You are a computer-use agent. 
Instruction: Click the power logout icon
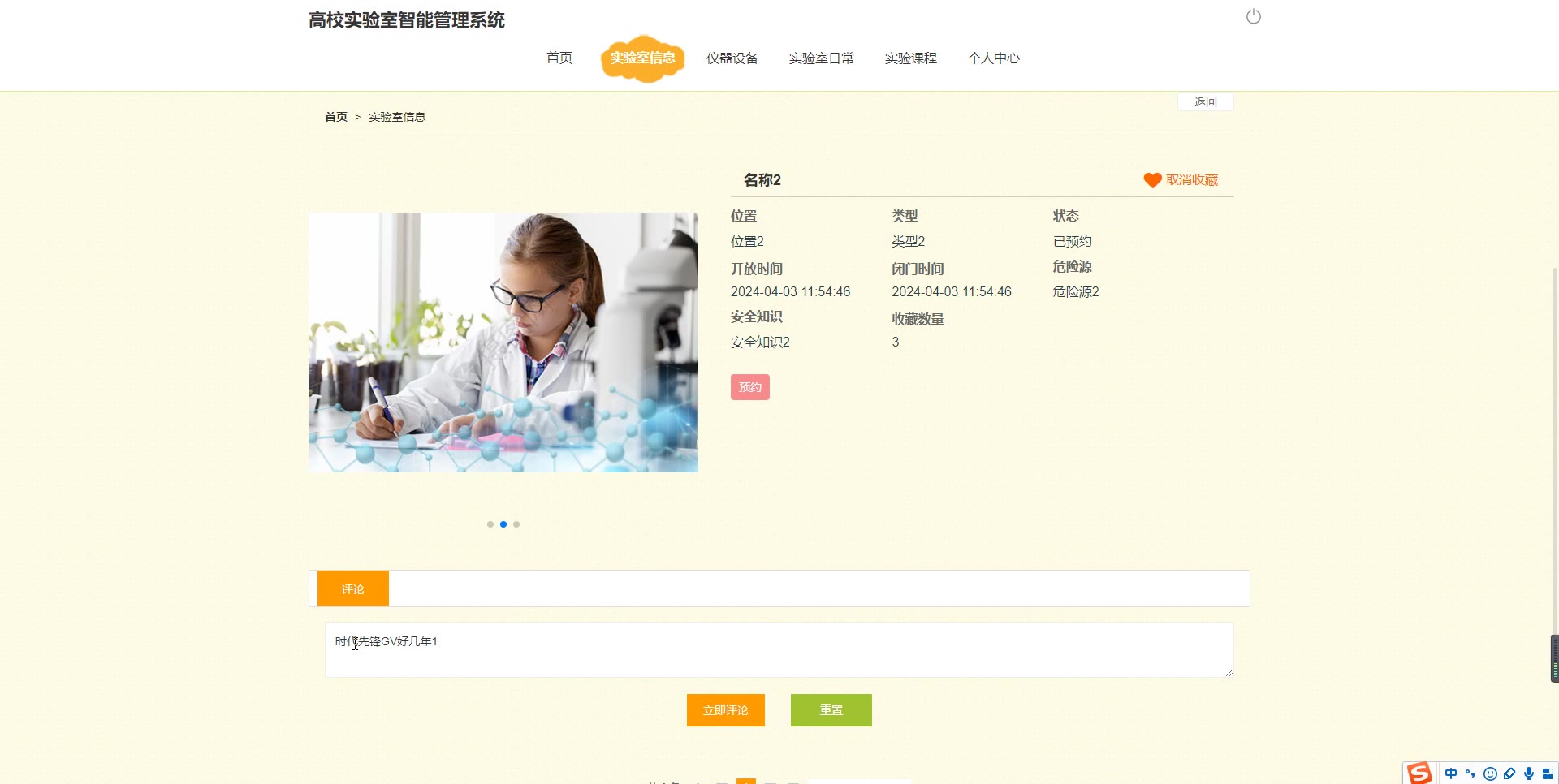(x=1253, y=16)
